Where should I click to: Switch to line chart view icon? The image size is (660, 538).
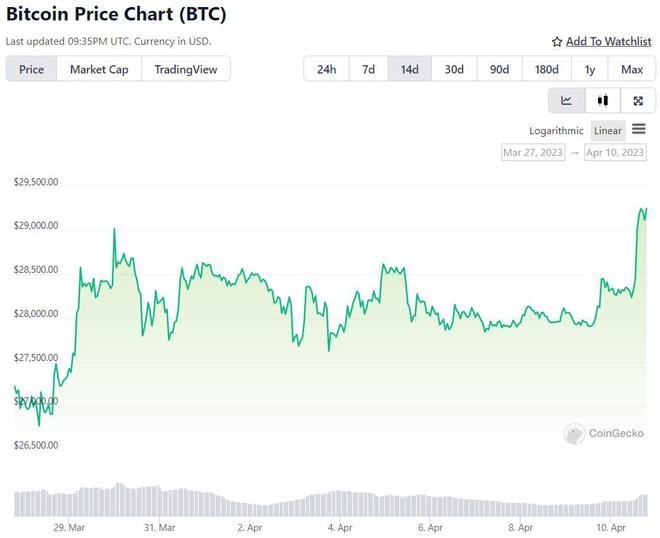click(x=566, y=100)
